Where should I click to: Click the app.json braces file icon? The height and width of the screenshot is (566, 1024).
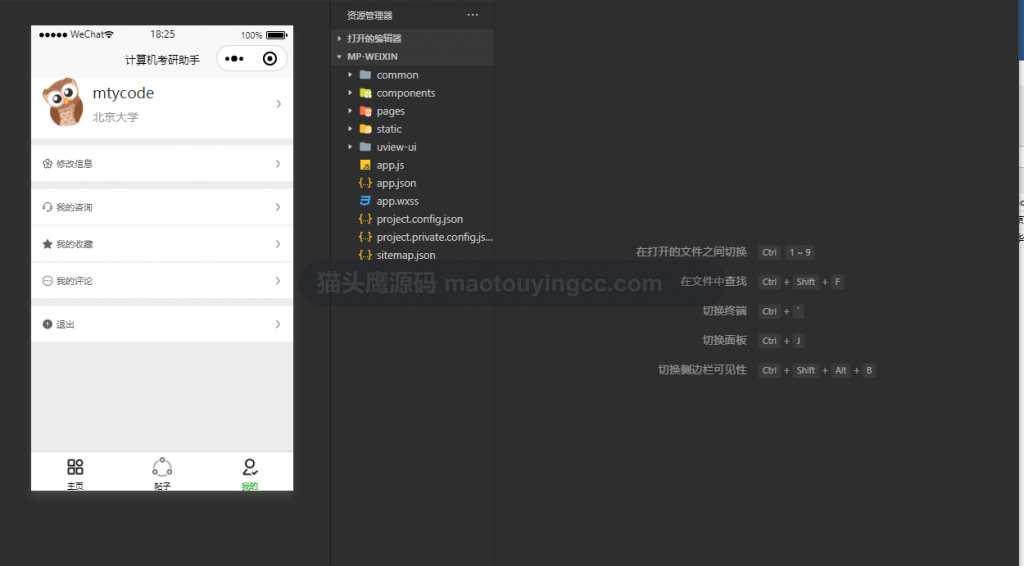pos(366,183)
